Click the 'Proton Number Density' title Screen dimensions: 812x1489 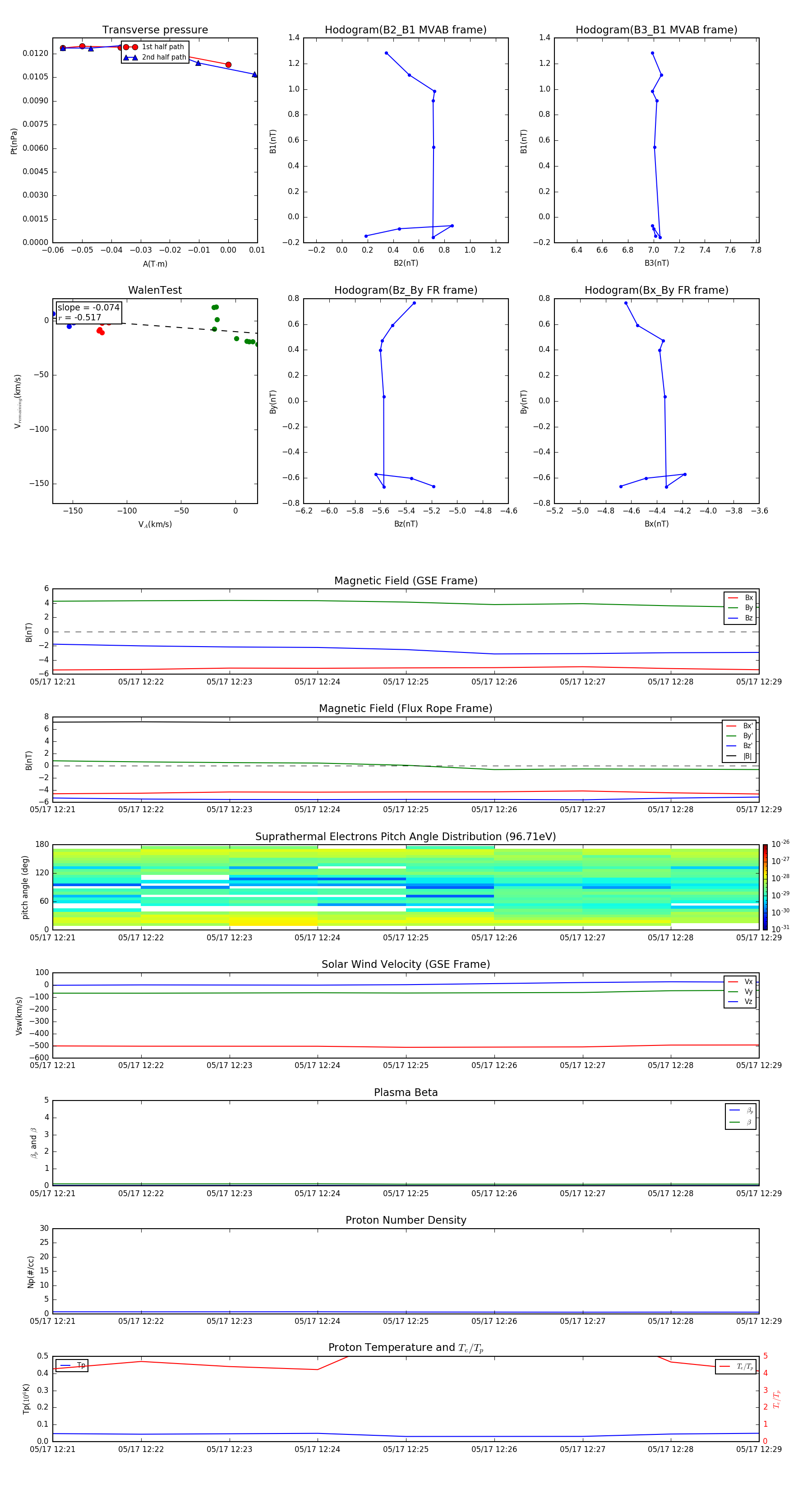pos(406,1220)
